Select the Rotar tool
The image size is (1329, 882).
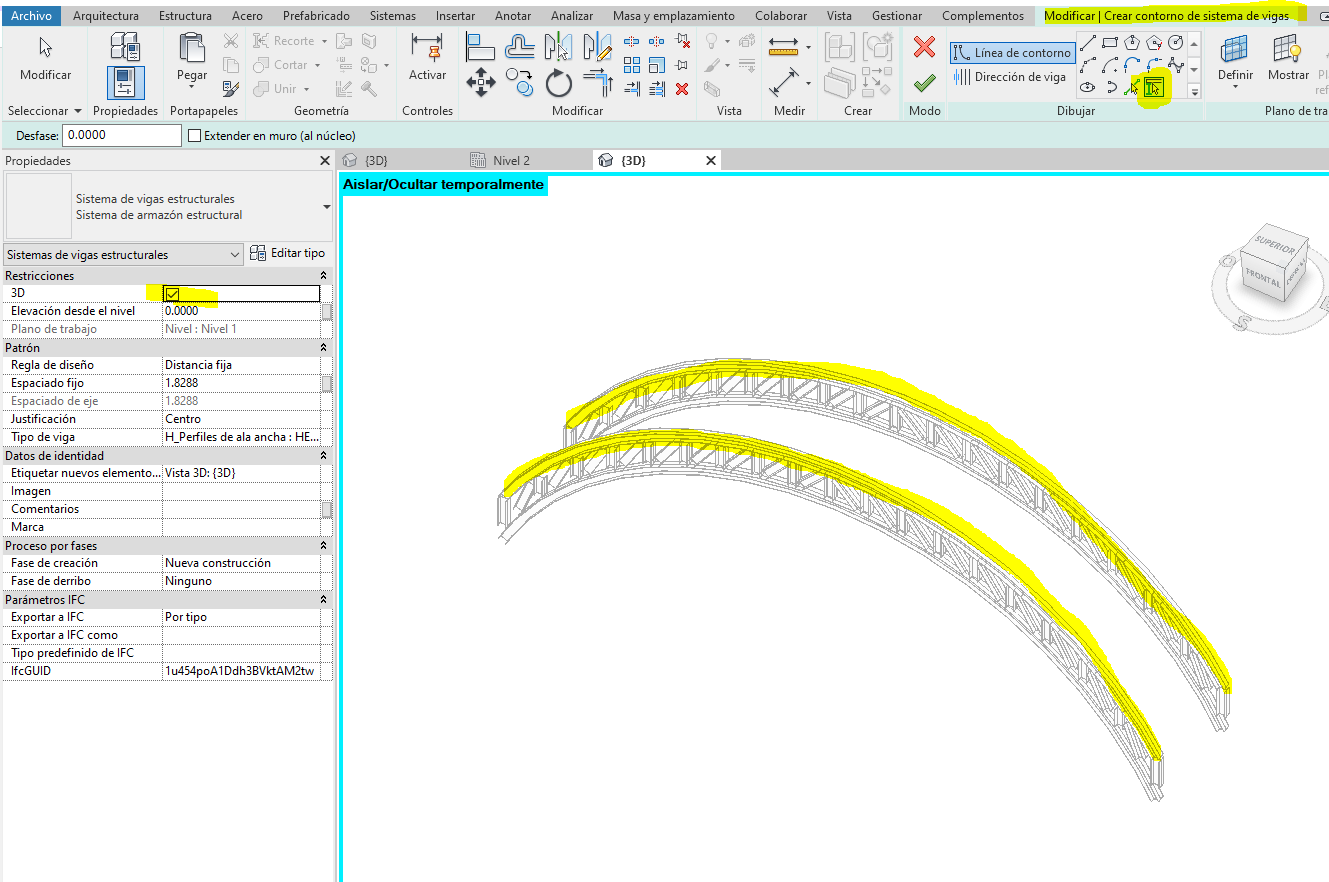[x=559, y=83]
